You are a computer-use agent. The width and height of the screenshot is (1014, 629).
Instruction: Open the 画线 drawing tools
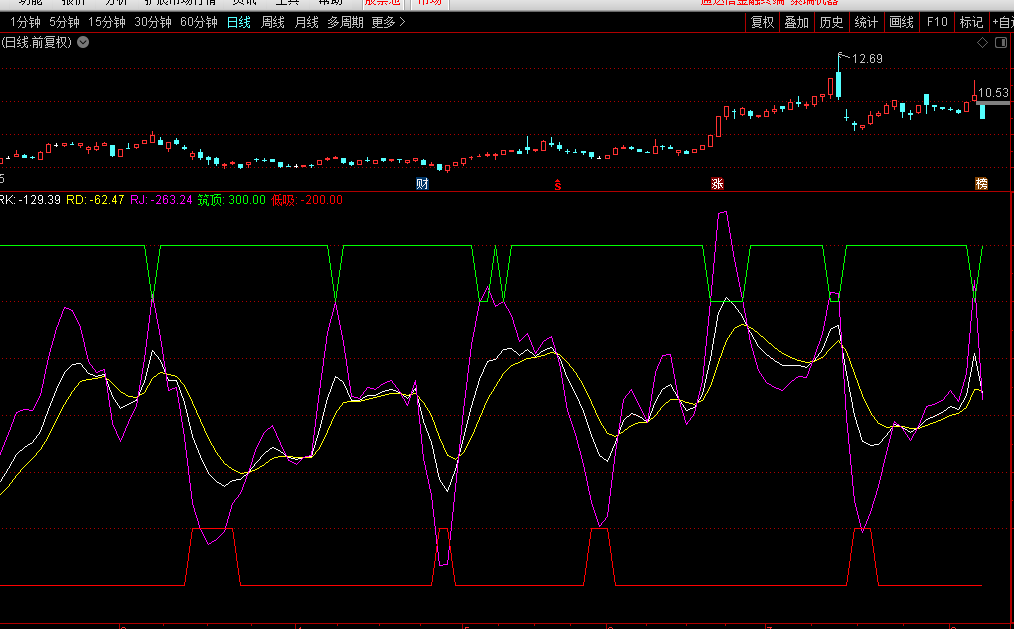(x=901, y=22)
